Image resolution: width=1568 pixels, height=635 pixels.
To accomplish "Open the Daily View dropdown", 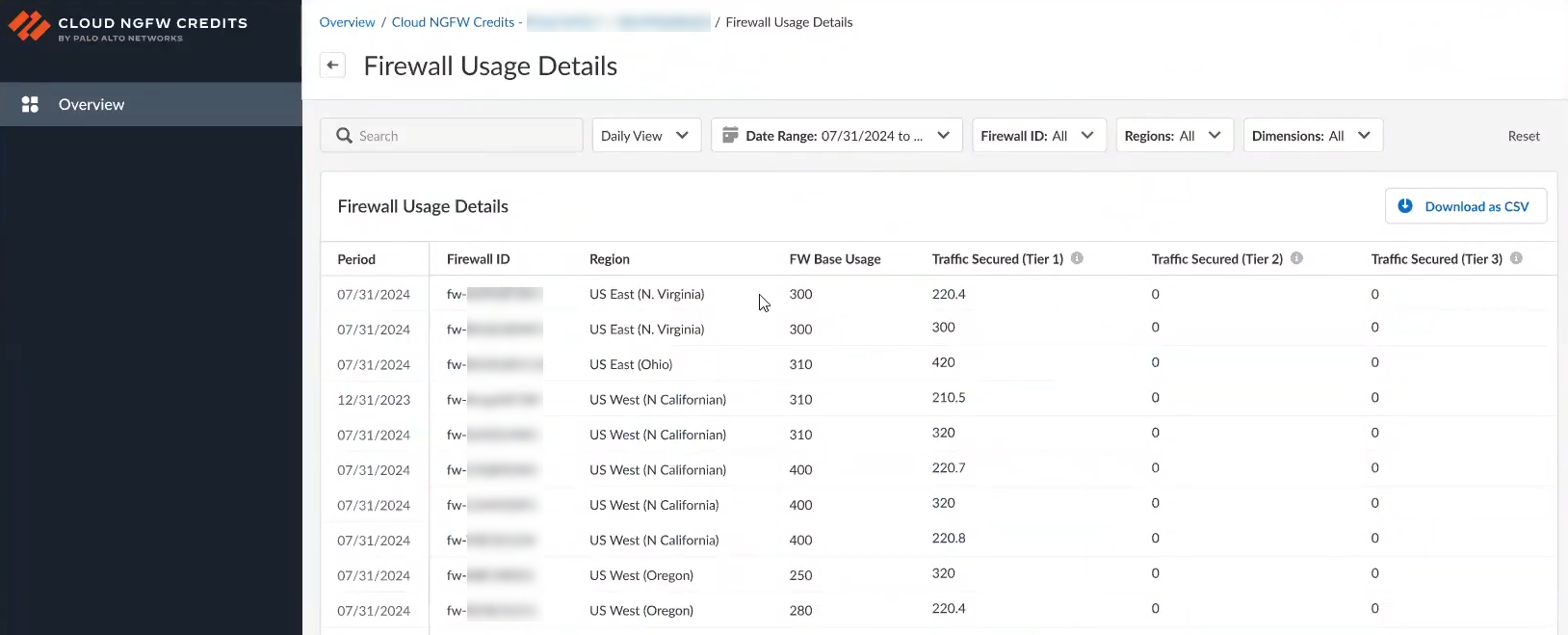I will pyautogui.click(x=645, y=136).
